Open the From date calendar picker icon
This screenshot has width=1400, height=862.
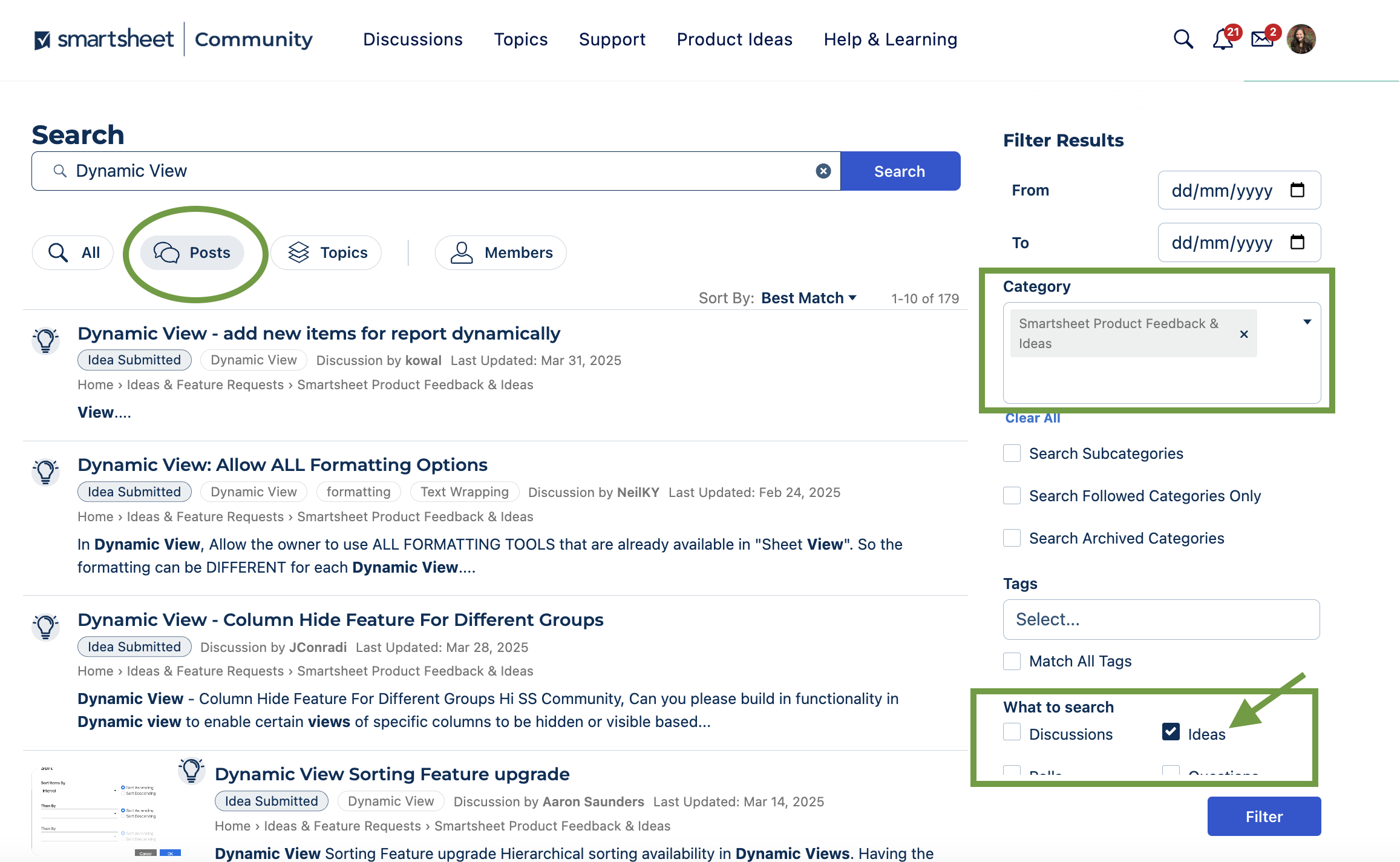1297,190
